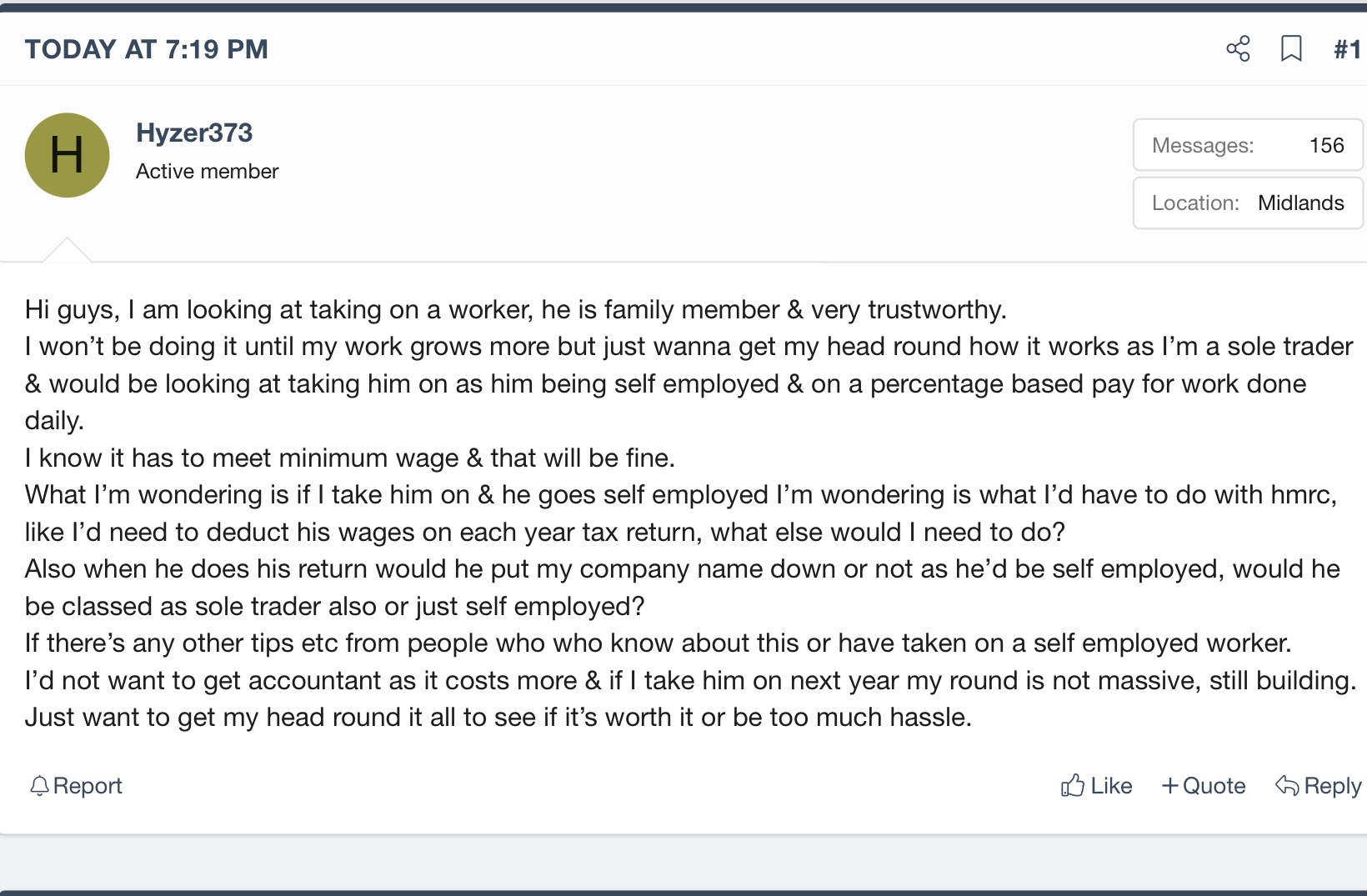Click the post body text paragraph
Viewport: 1367px width, 896px height.
click(690, 513)
